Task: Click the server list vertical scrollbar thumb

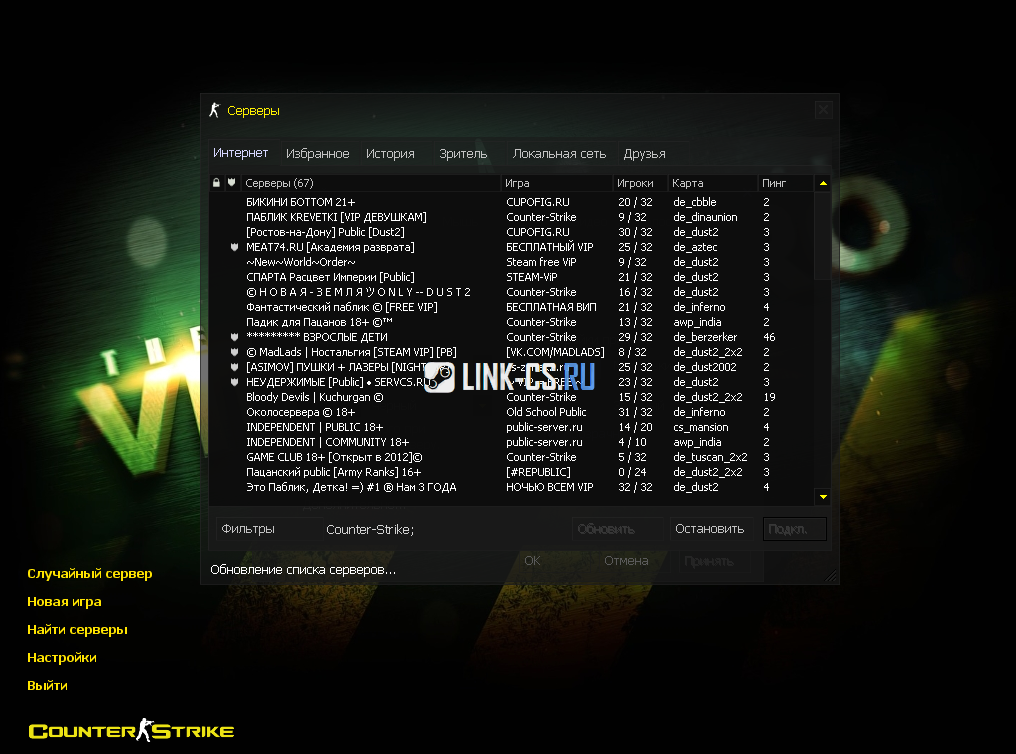Action: (823, 235)
